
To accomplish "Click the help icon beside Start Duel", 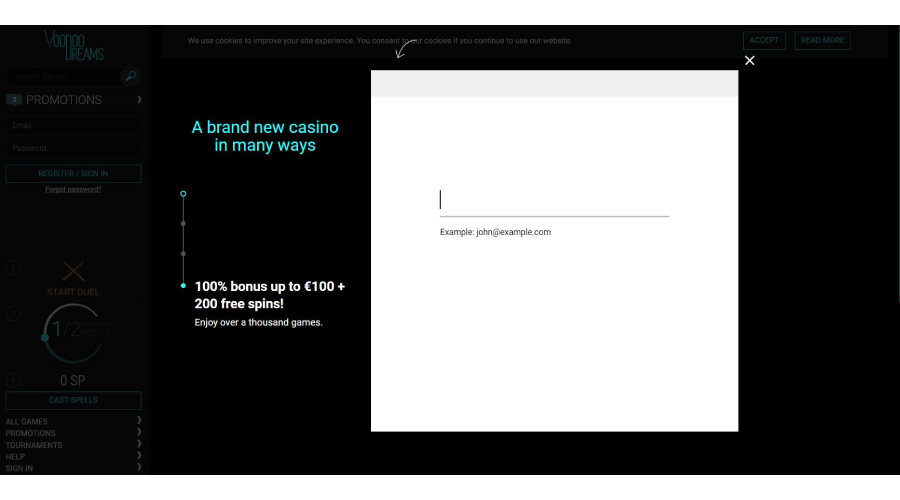I will point(14,267).
